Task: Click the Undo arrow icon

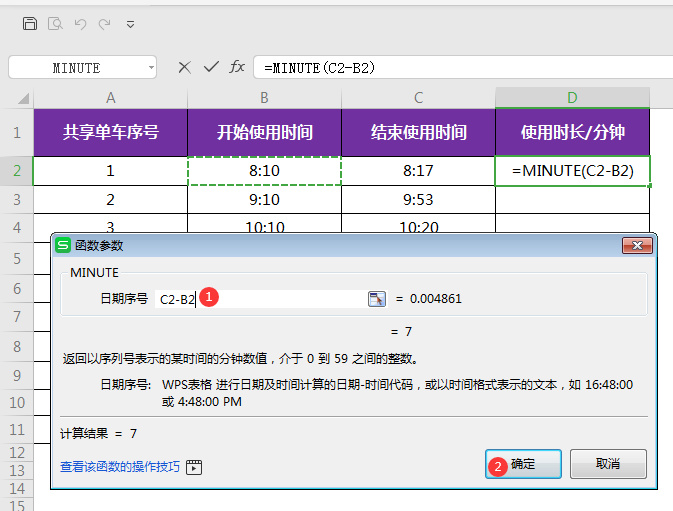Action: coord(81,23)
